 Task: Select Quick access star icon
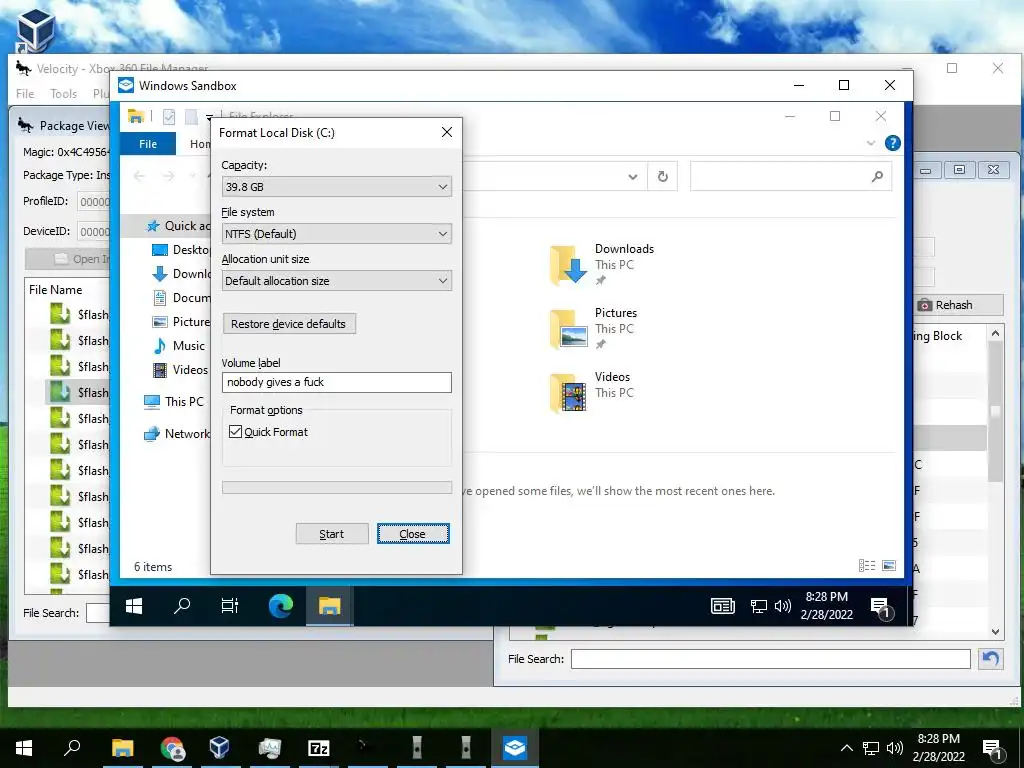[x=153, y=226]
